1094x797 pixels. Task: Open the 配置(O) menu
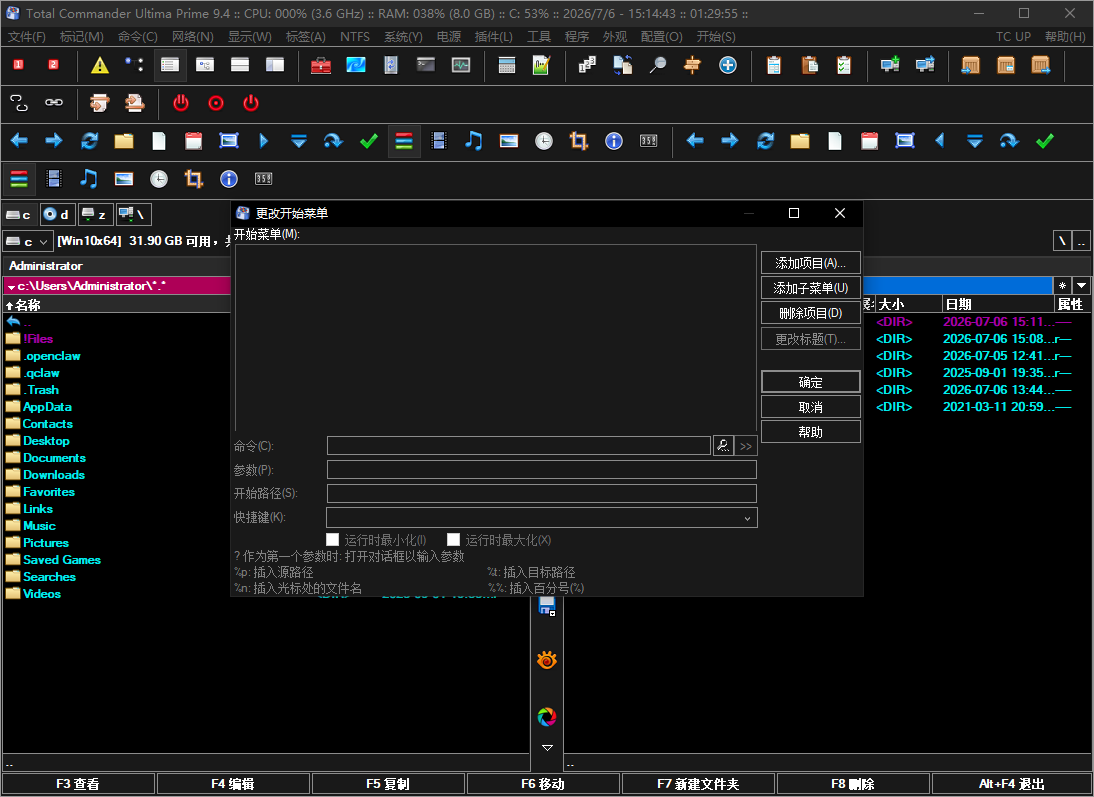click(x=661, y=36)
